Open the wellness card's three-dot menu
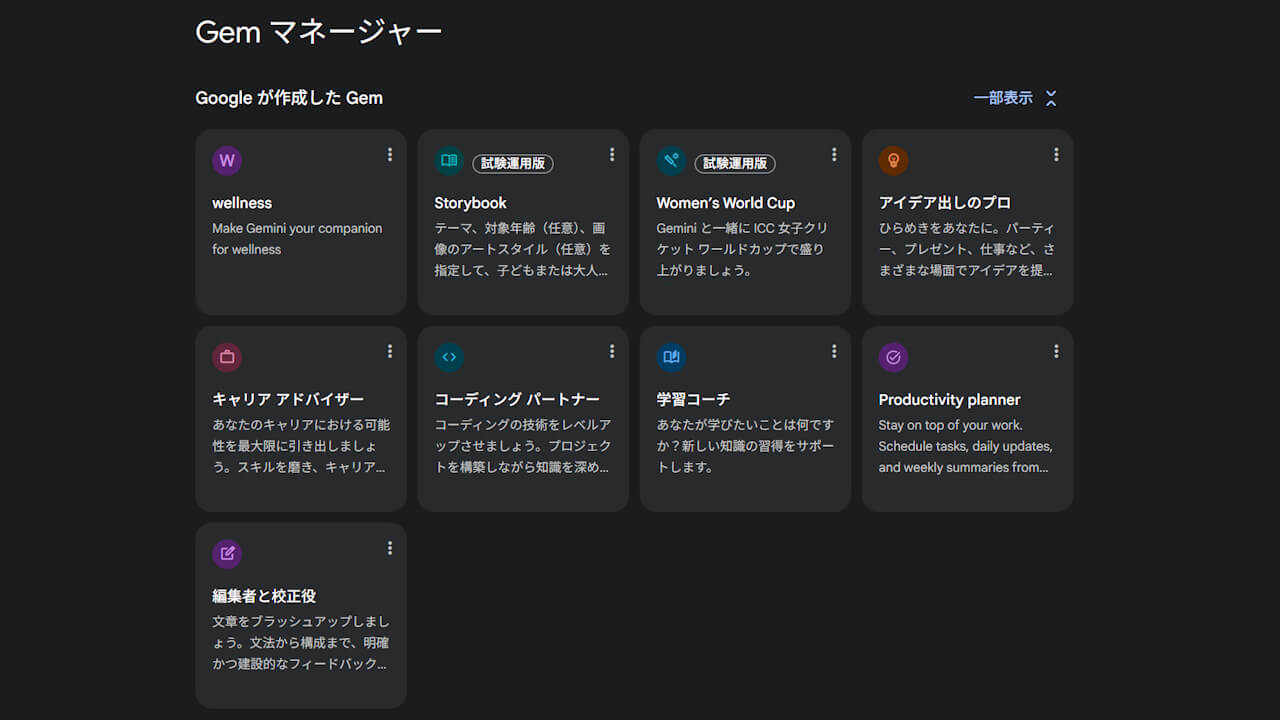This screenshot has width=1280, height=720. click(x=390, y=155)
